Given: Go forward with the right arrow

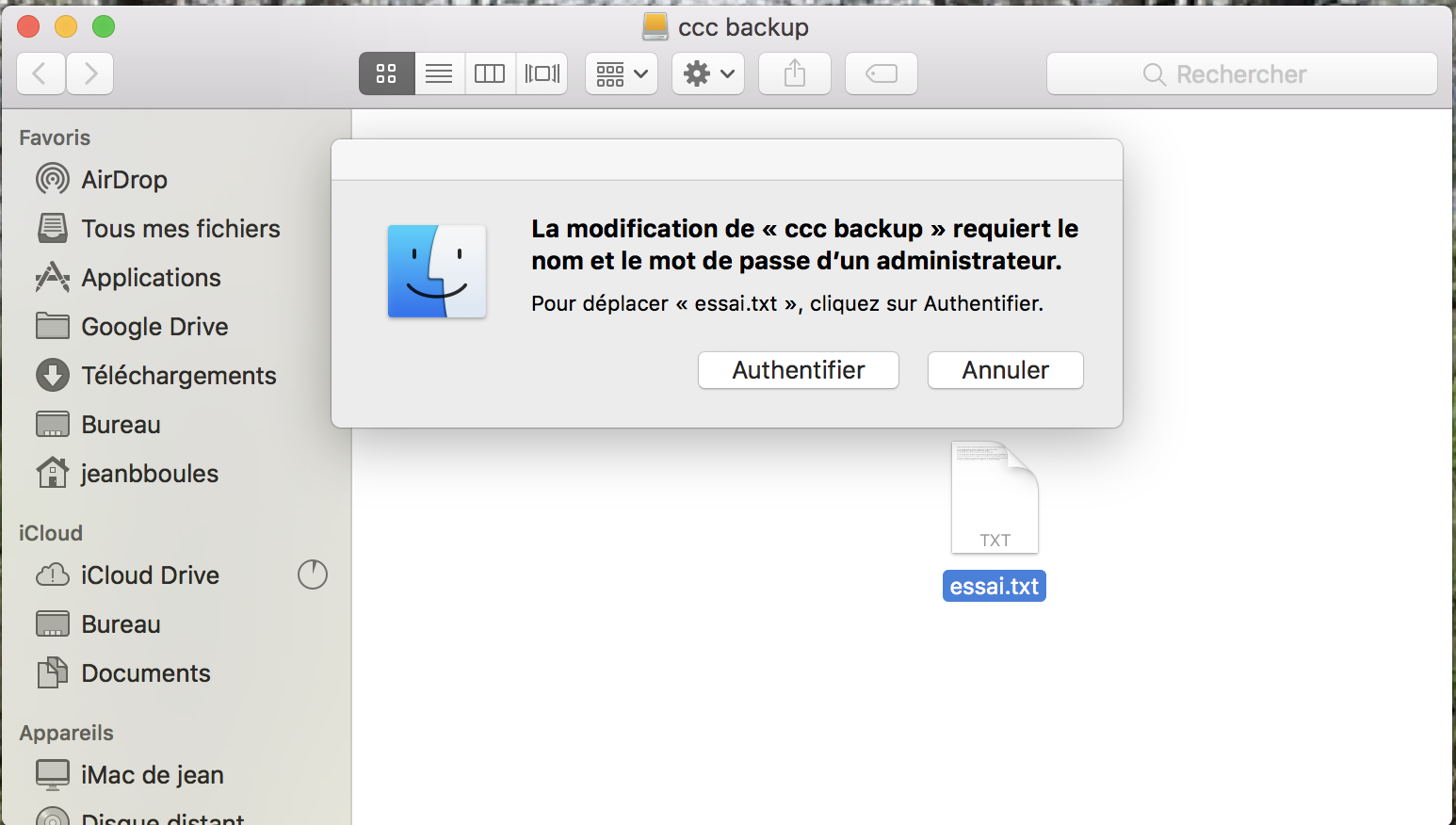Looking at the screenshot, I should (89, 73).
